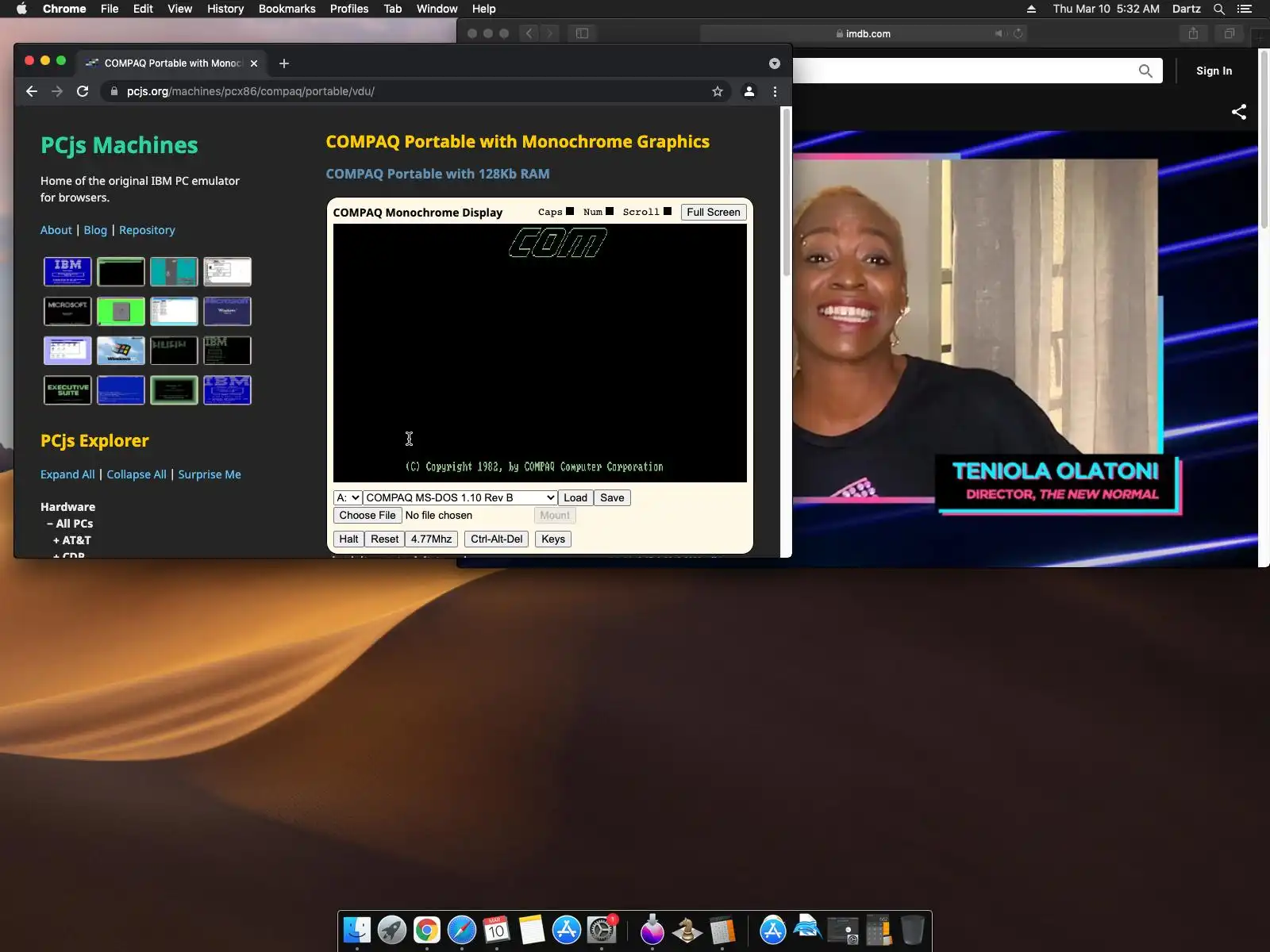Show Safari's tab overview
Image resolution: width=1270 pixels, height=952 pixels.
click(1230, 33)
